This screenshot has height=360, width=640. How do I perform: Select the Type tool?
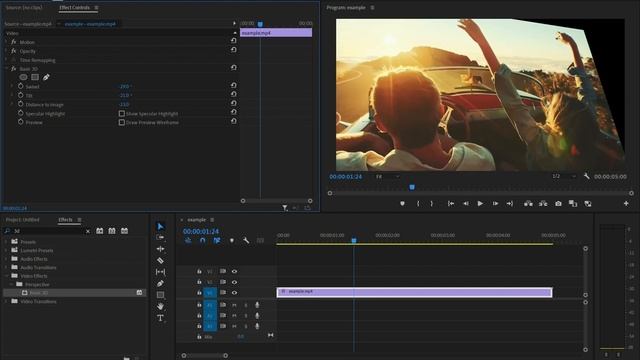click(x=160, y=318)
